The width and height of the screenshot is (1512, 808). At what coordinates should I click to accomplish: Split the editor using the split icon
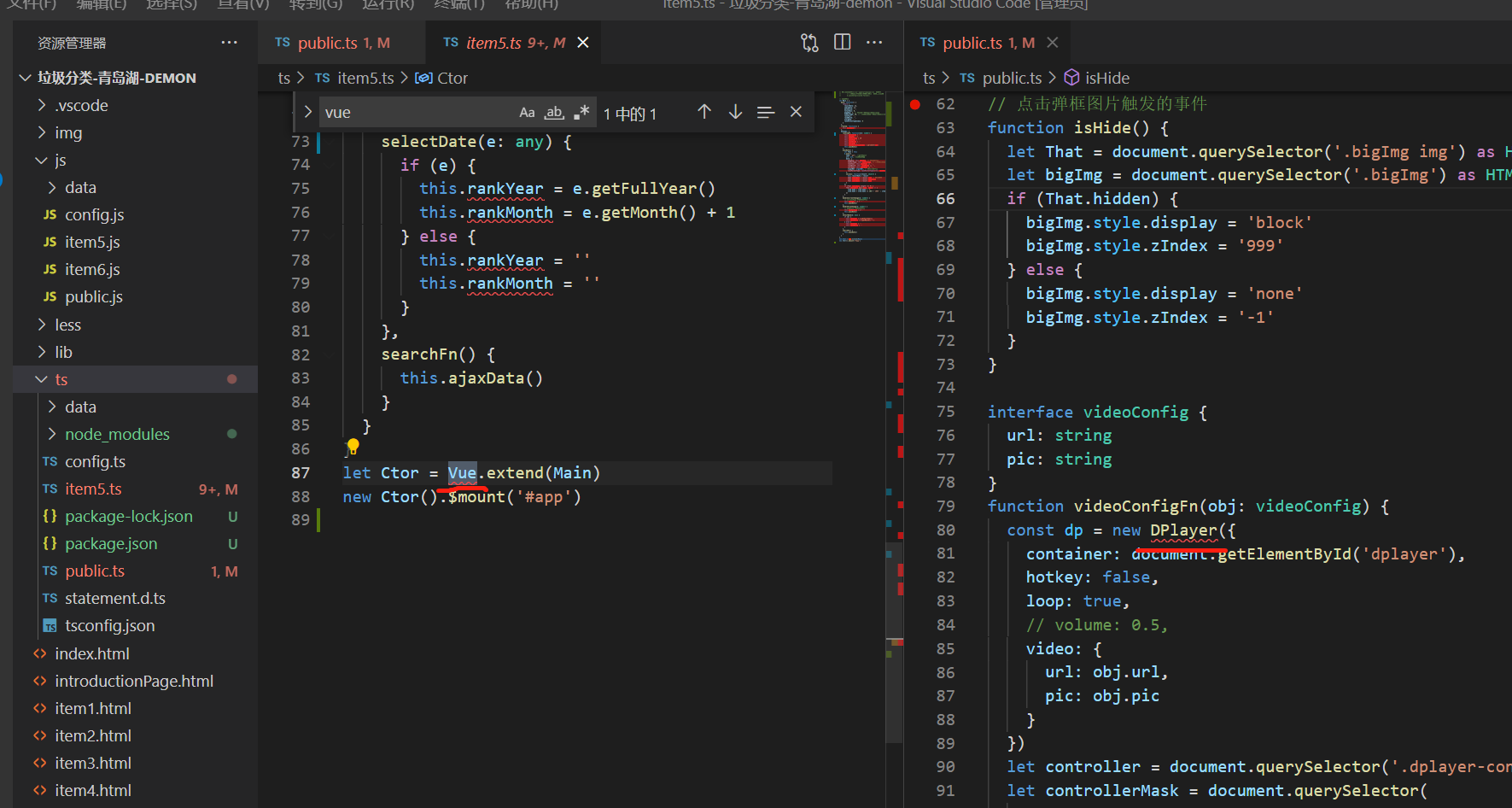[842, 42]
